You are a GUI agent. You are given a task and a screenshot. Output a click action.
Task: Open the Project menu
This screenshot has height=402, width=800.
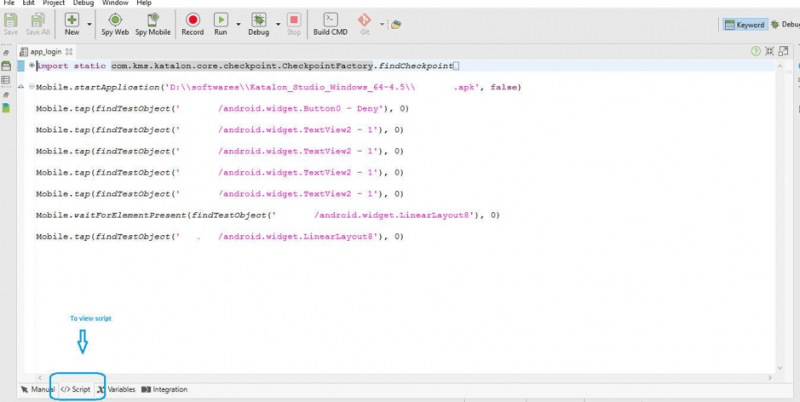(x=51, y=4)
